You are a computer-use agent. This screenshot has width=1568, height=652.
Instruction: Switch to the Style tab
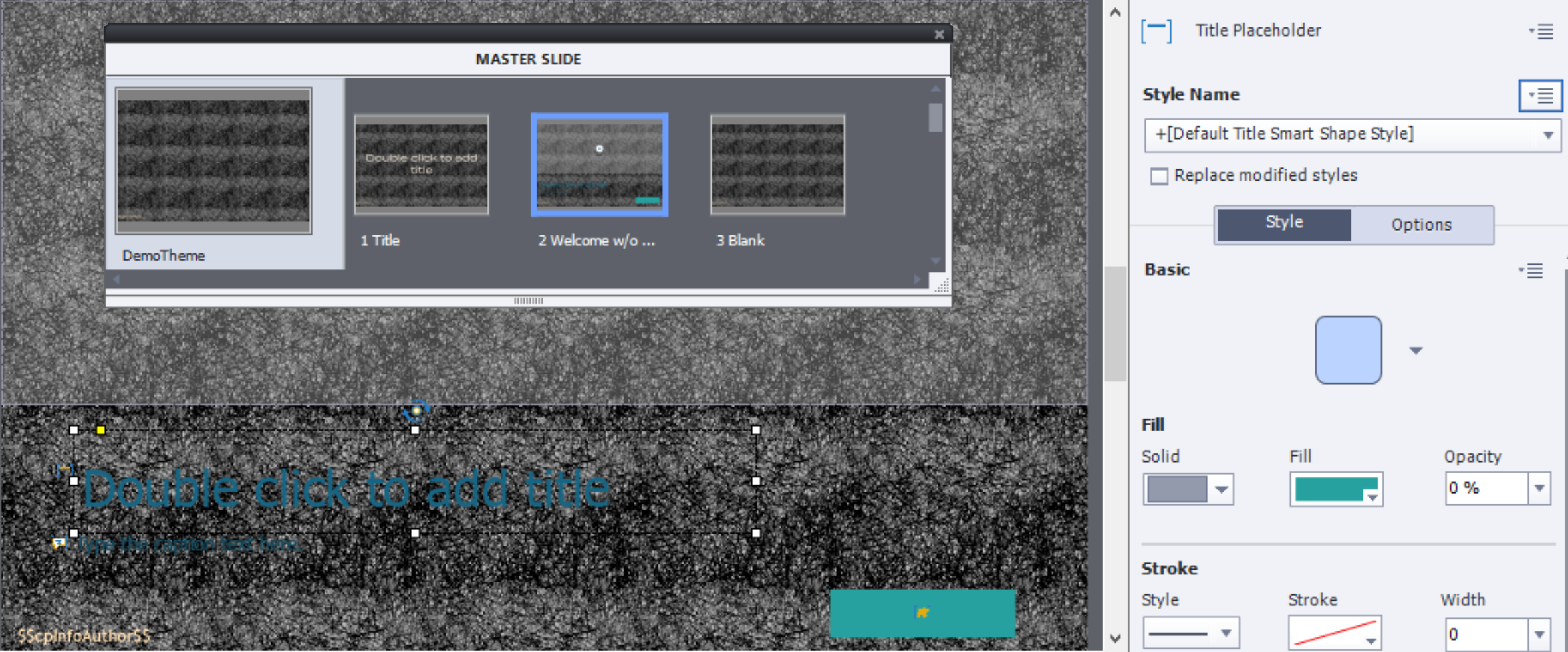coord(1283,223)
